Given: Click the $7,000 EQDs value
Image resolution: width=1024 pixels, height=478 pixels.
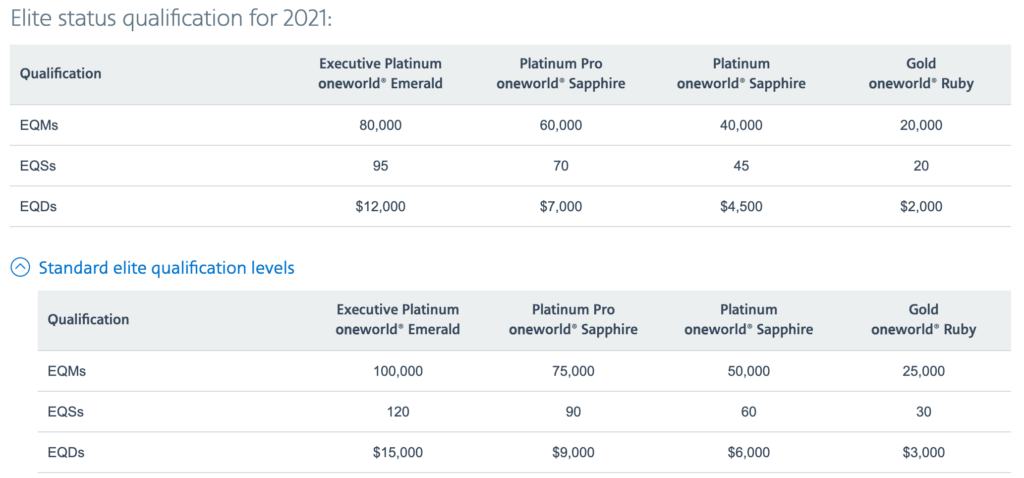Looking at the screenshot, I should point(560,206).
